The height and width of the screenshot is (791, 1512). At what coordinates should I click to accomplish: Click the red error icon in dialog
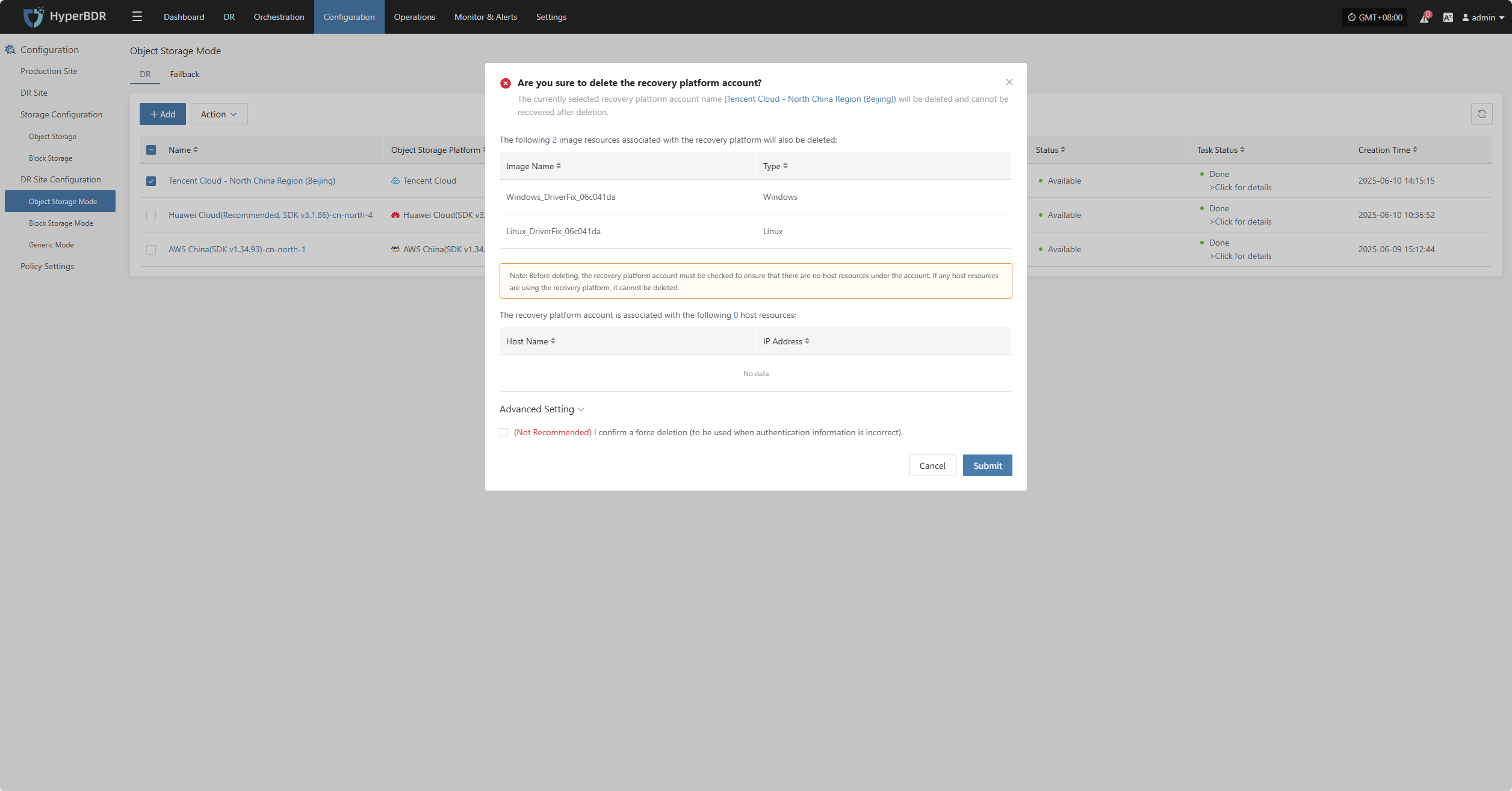tap(505, 83)
